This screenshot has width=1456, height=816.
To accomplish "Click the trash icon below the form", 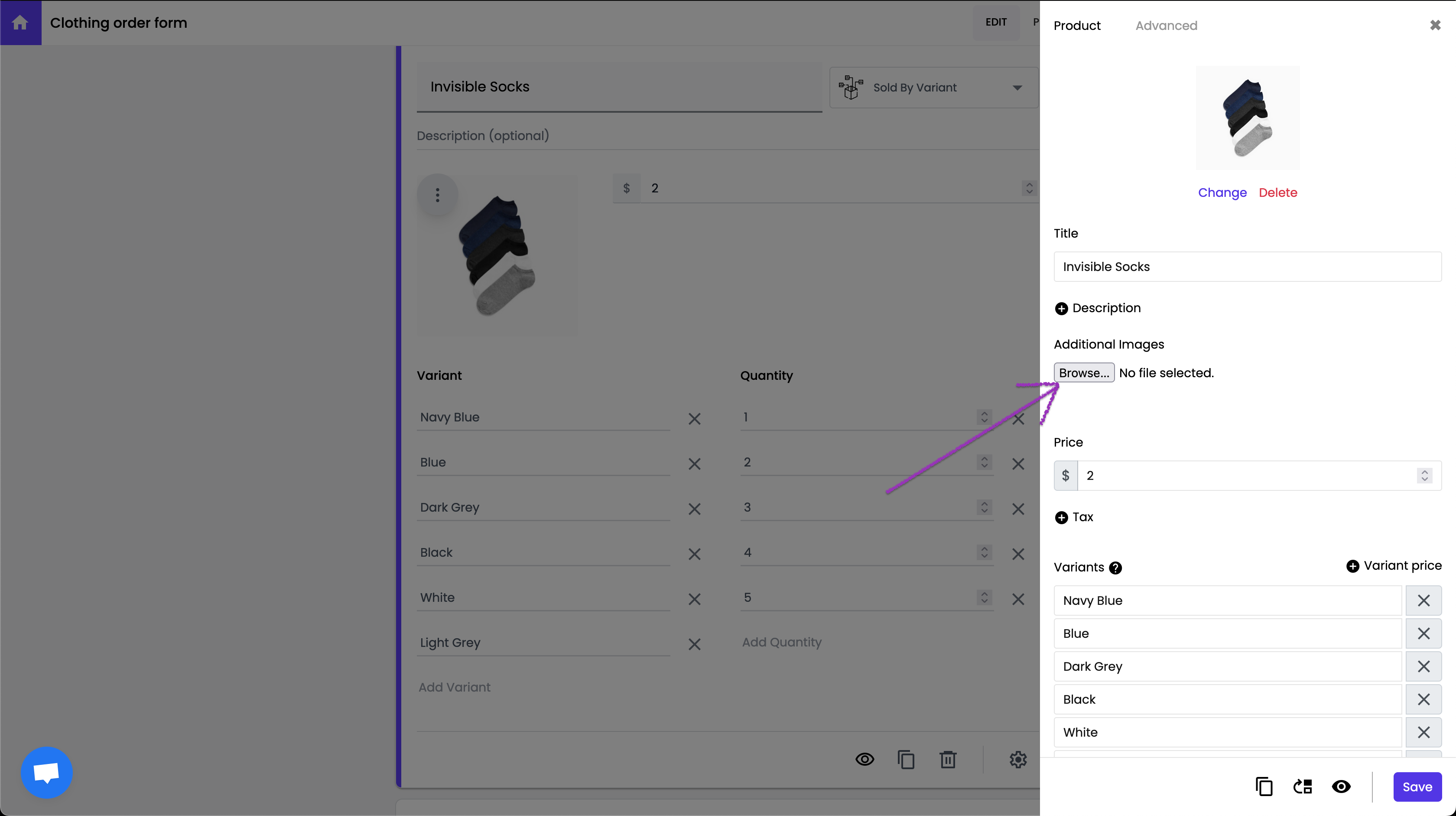I will (948, 760).
